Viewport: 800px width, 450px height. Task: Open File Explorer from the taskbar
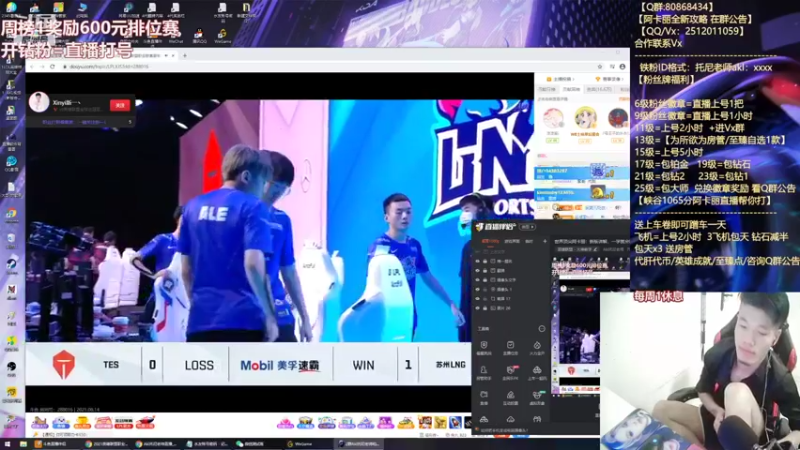(x=23, y=444)
